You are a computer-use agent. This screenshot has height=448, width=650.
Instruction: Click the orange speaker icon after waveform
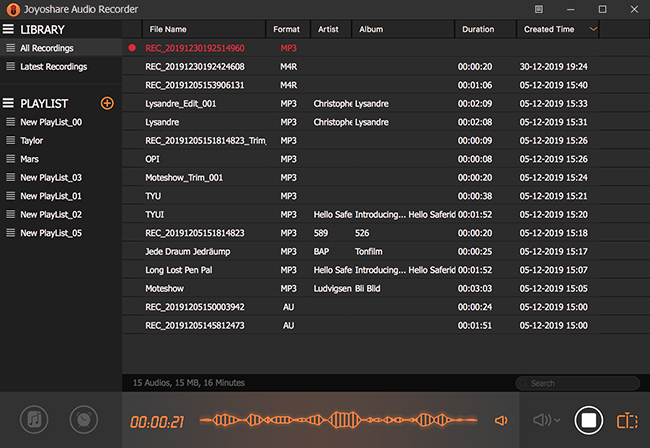tap(502, 421)
